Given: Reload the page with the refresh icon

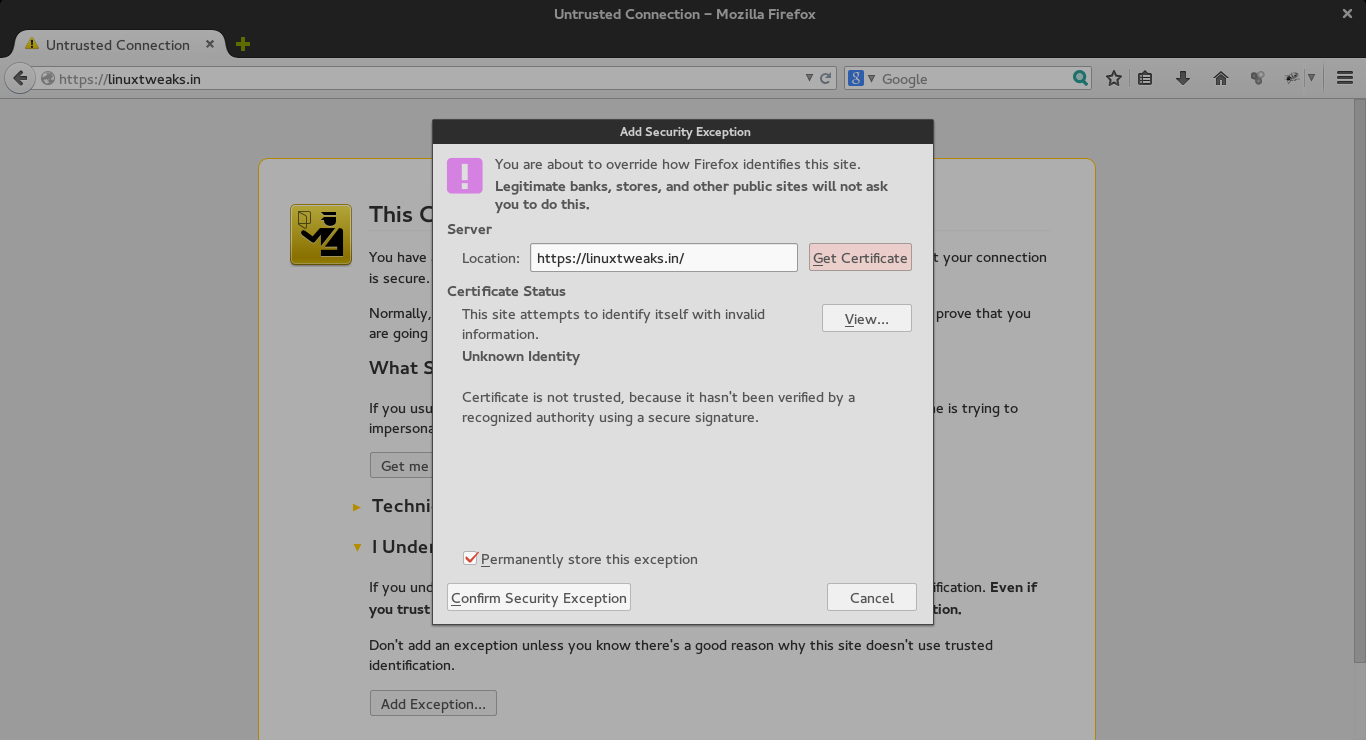Looking at the screenshot, I should 826,78.
